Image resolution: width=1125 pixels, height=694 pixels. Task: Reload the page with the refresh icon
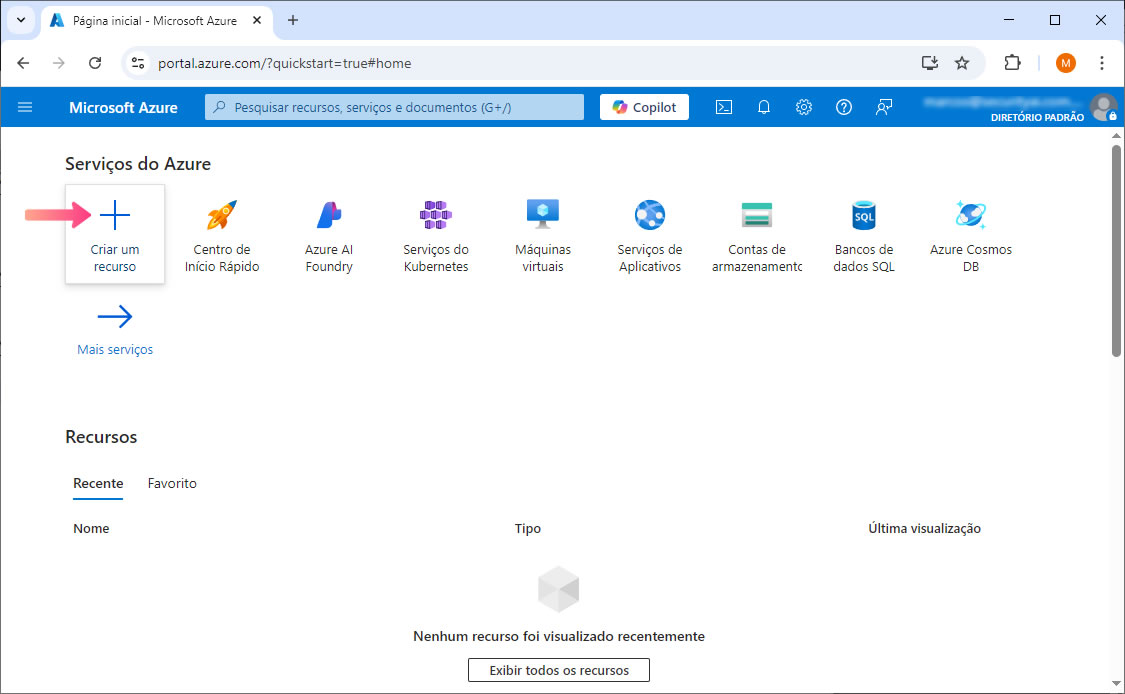point(95,63)
